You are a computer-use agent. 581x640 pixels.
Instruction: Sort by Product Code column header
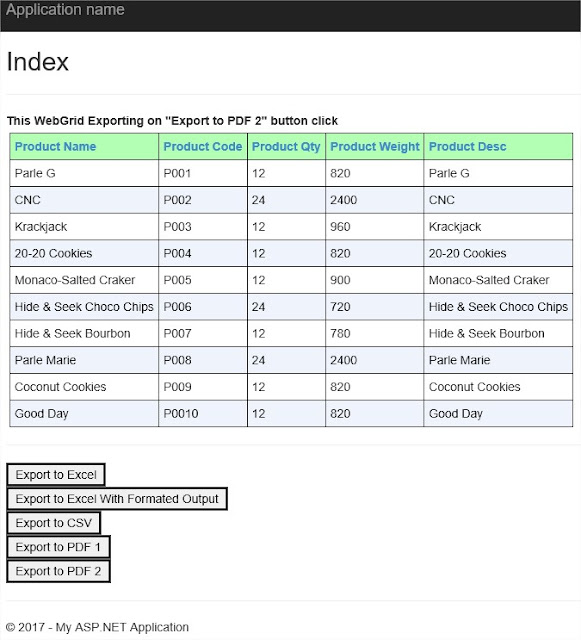[x=203, y=147]
